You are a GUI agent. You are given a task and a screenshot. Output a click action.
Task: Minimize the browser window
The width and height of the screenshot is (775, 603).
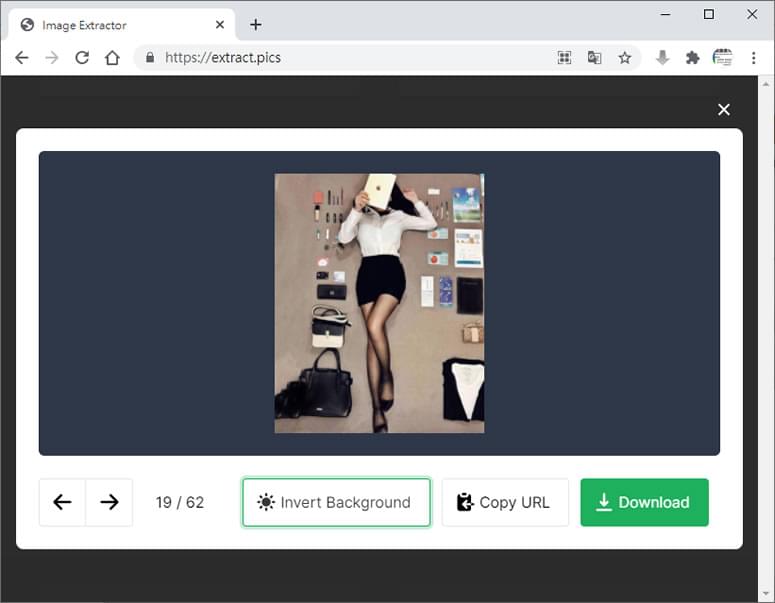(666, 15)
